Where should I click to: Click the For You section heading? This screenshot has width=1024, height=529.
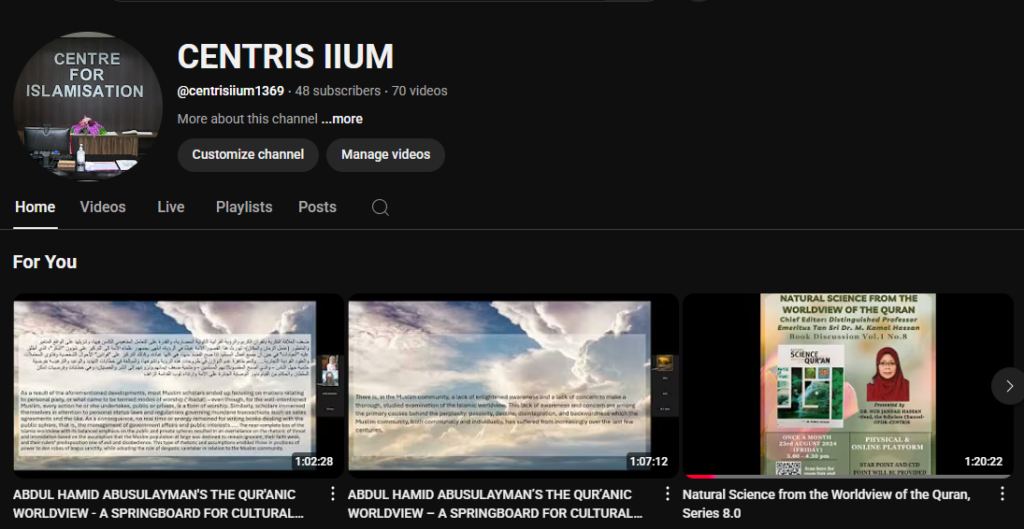click(45, 262)
